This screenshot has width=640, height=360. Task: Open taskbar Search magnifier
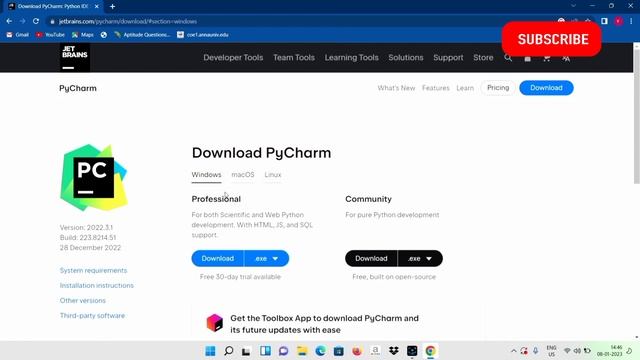229,351
